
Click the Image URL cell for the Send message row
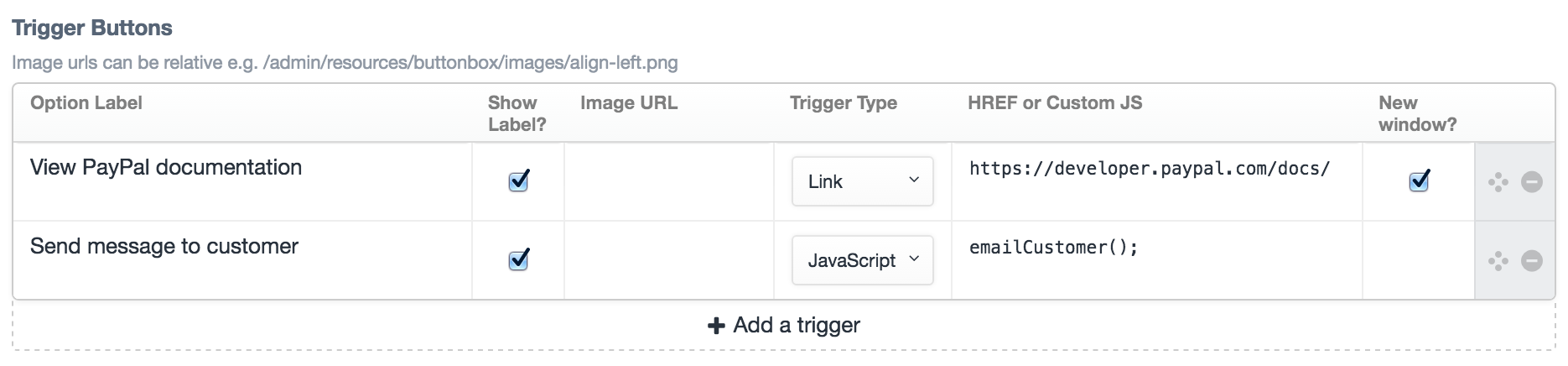pyautogui.click(x=668, y=260)
